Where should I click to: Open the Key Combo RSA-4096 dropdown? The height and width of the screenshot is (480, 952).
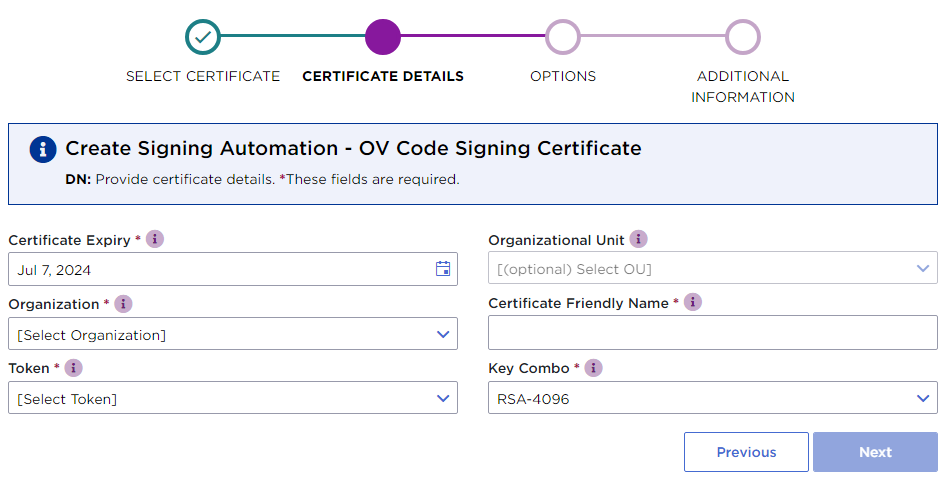(x=712, y=398)
